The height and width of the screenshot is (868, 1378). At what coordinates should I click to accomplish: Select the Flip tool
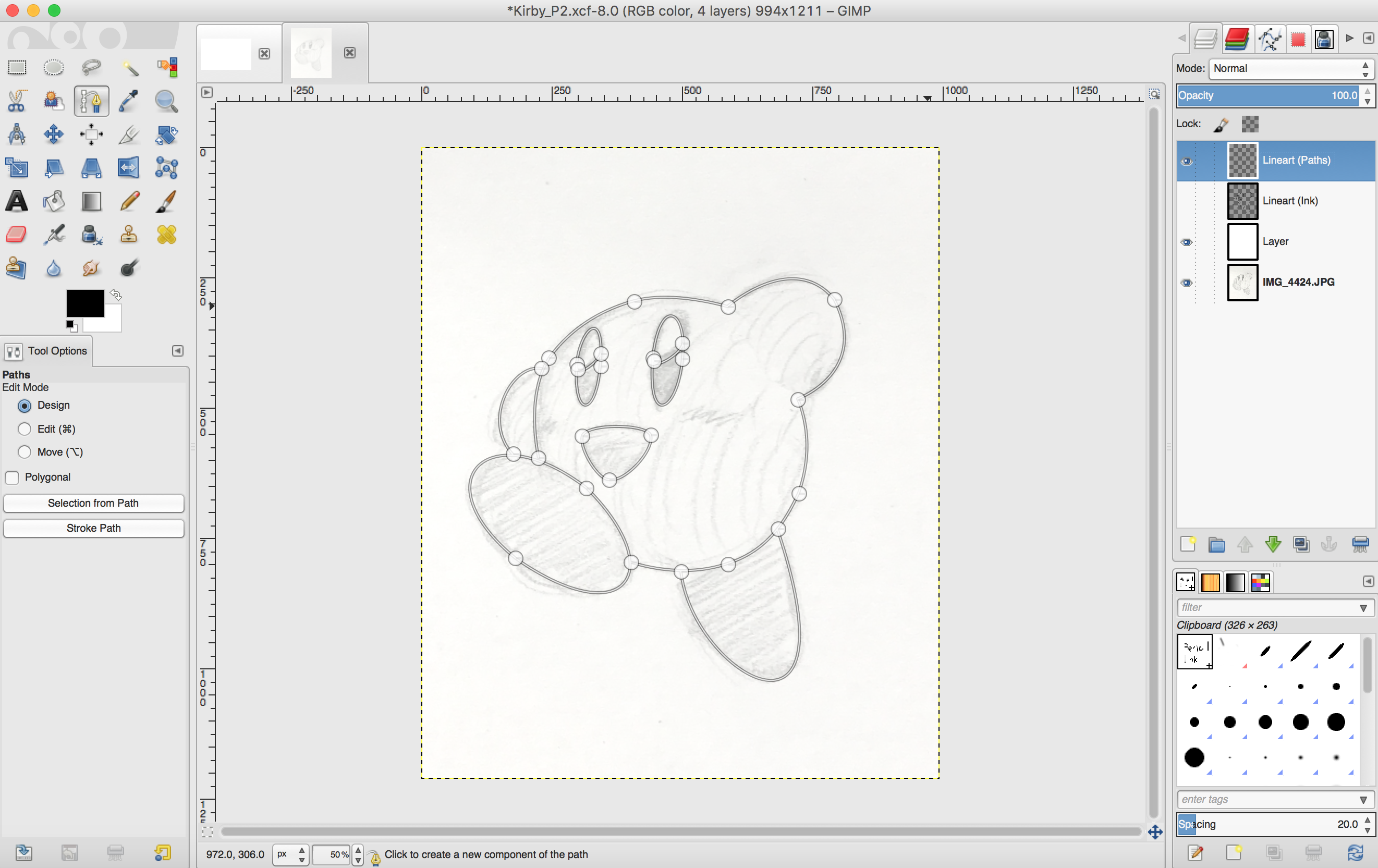[x=129, y=168]
